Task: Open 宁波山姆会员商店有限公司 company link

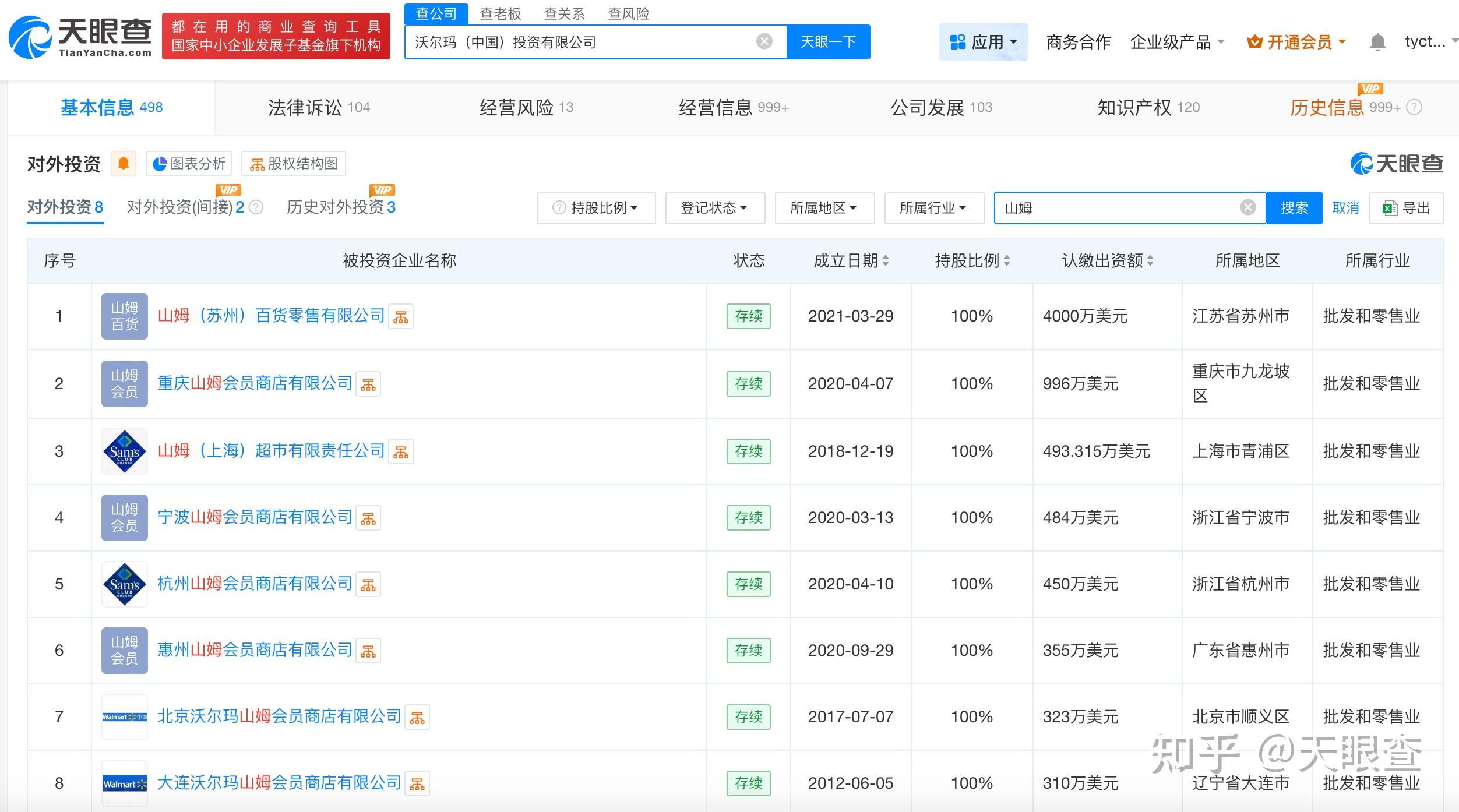Action: (x=255, y=517)
